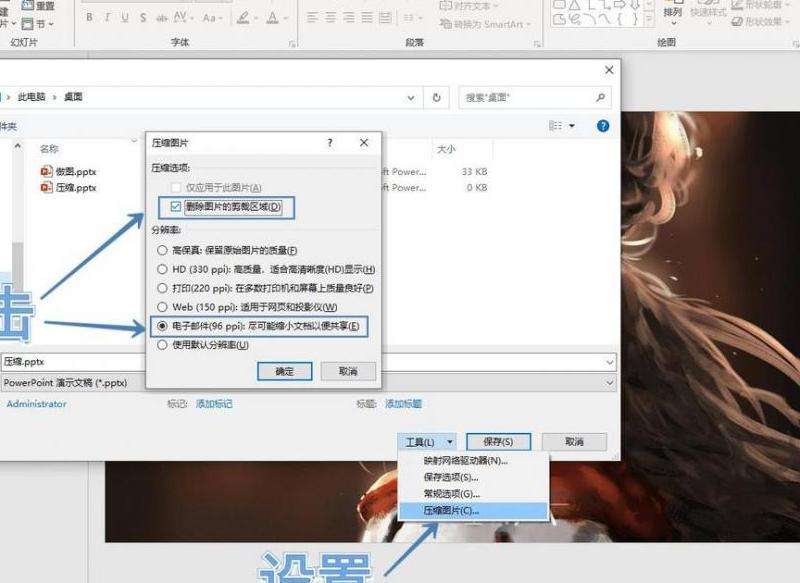
Task: Select center text alignment
Action: (333, 15)
